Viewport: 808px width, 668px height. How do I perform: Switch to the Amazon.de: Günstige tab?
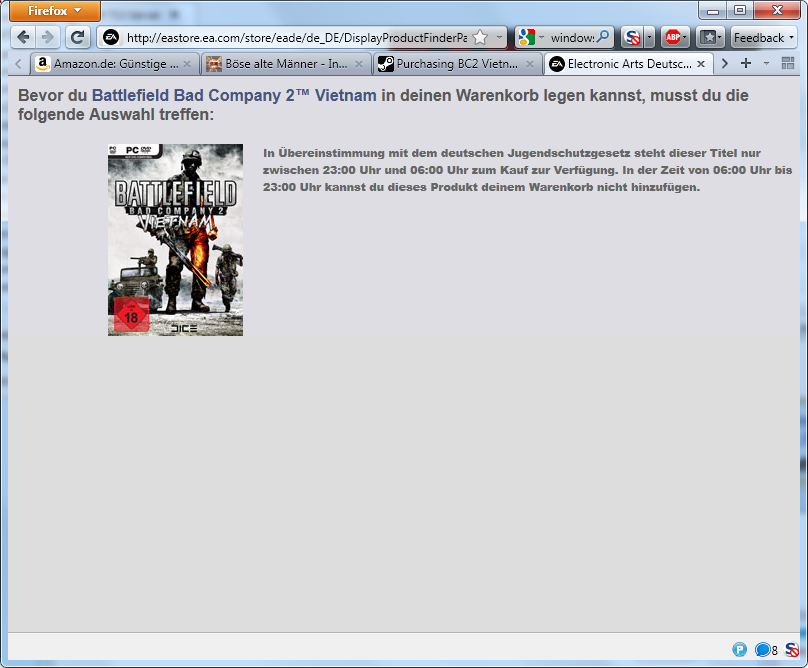pos(115,64)
